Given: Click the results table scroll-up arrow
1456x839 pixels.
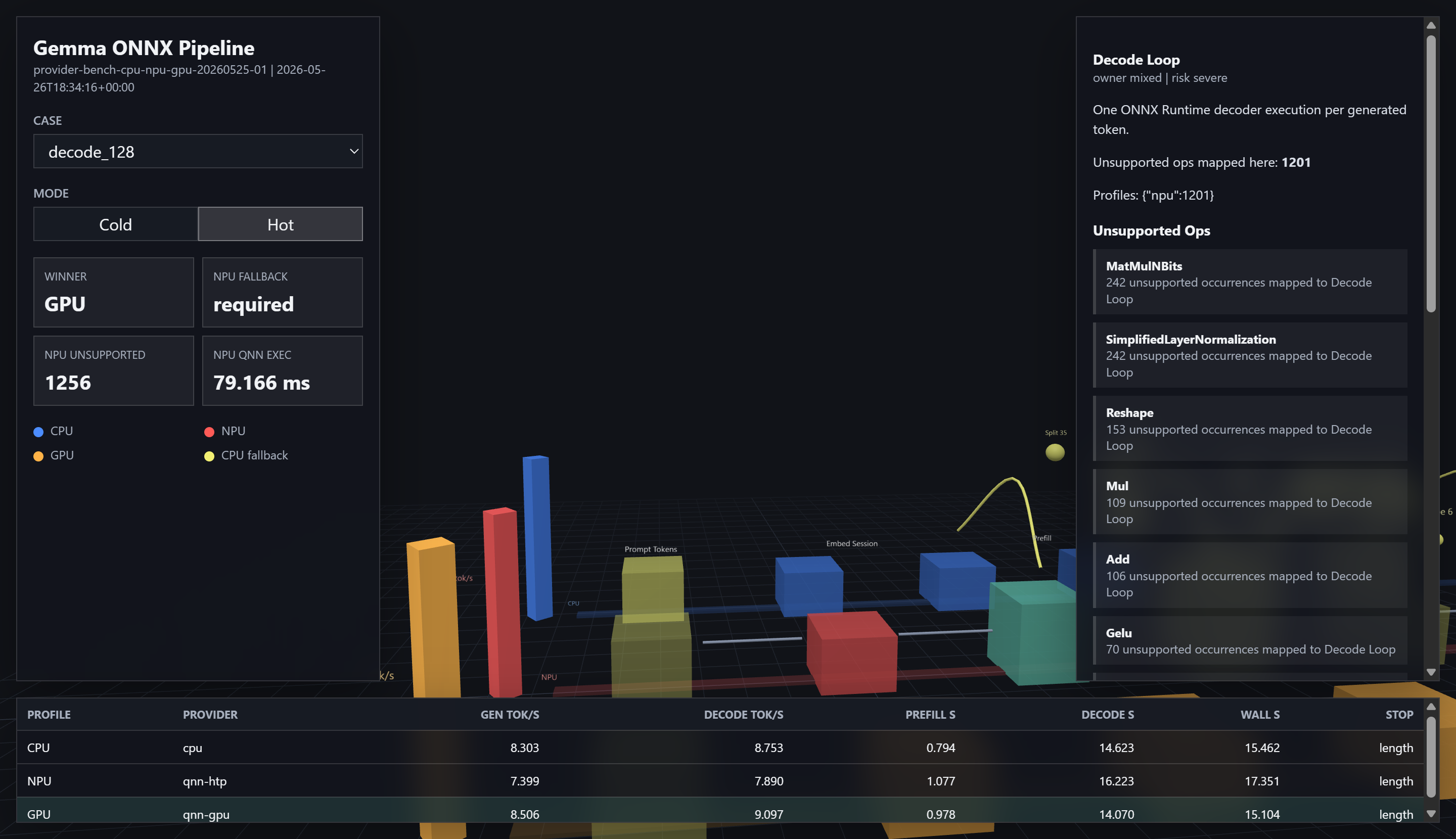Looking at the screenshot, I should (1431, 707).
